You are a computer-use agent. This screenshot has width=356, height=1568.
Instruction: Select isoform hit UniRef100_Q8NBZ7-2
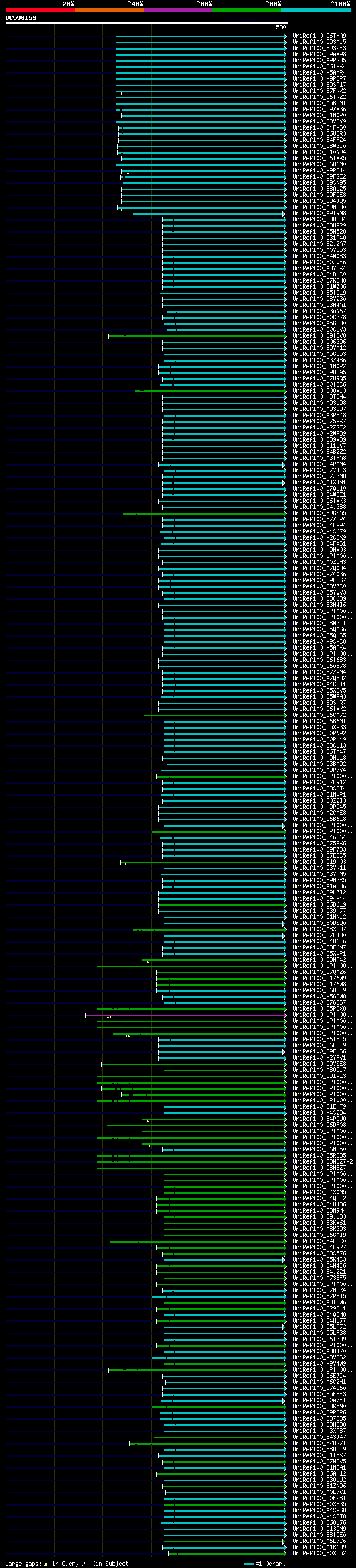[x=323, y=1162]
